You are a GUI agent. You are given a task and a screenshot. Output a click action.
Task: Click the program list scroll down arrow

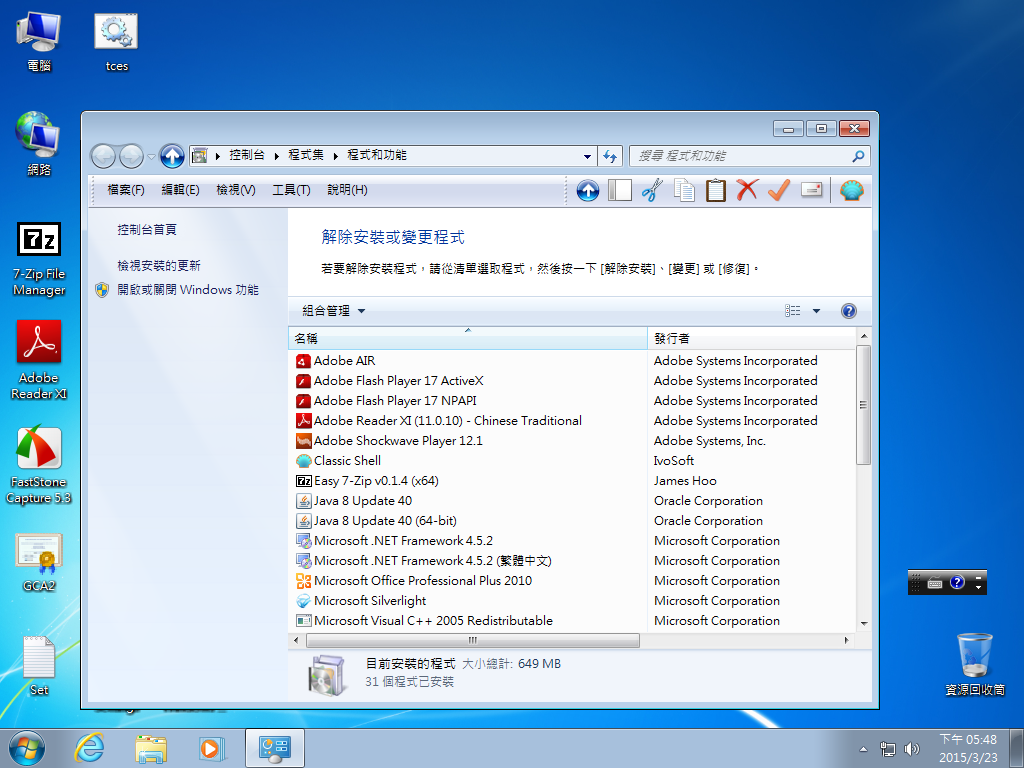863,624
